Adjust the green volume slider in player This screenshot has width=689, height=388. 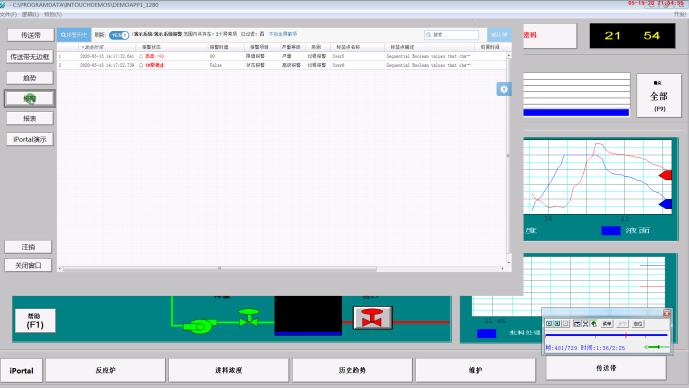pyautogui.click(x=656, y=347)
